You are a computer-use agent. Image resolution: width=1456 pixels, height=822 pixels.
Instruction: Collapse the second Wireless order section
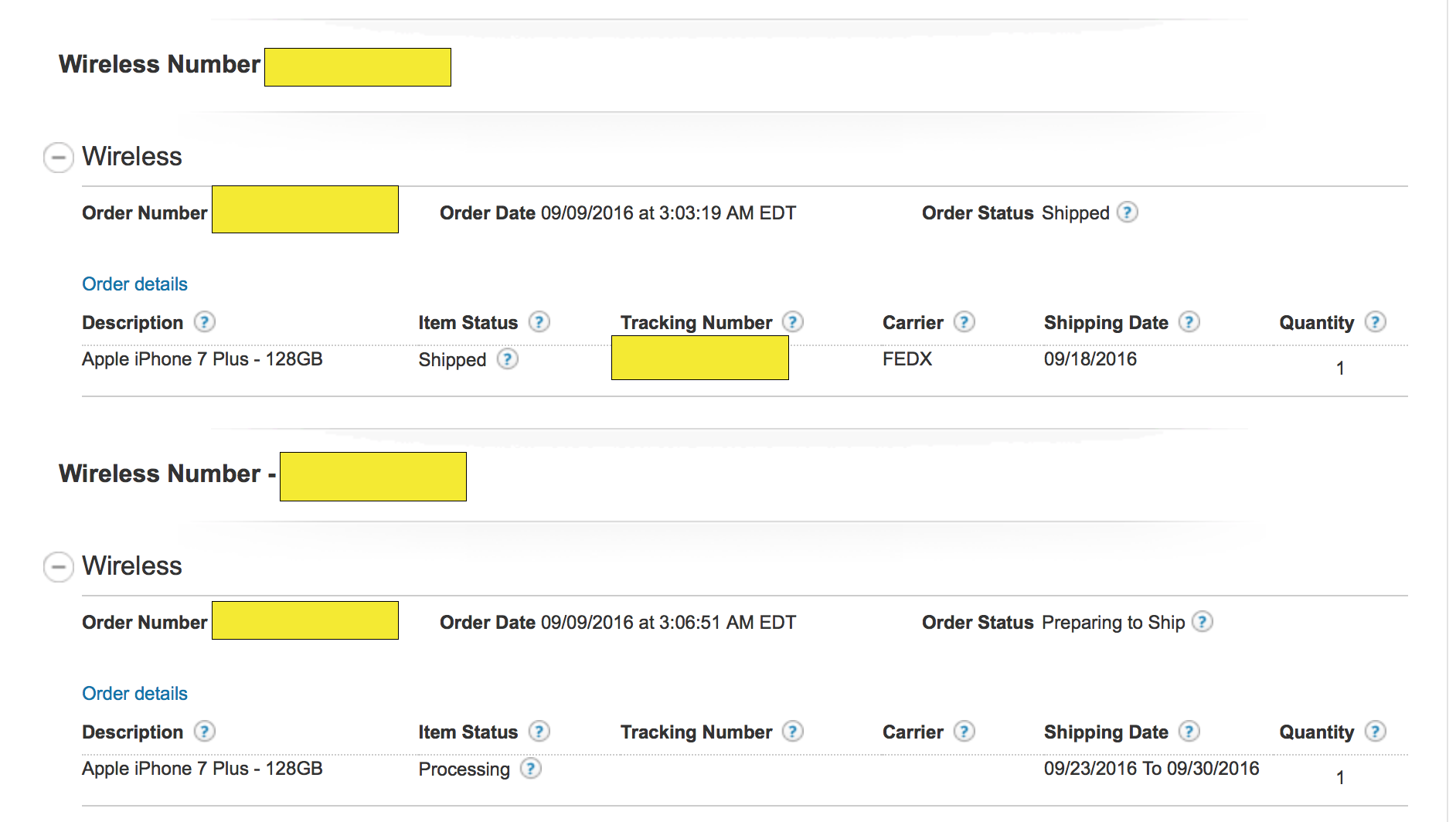point(58,566)
